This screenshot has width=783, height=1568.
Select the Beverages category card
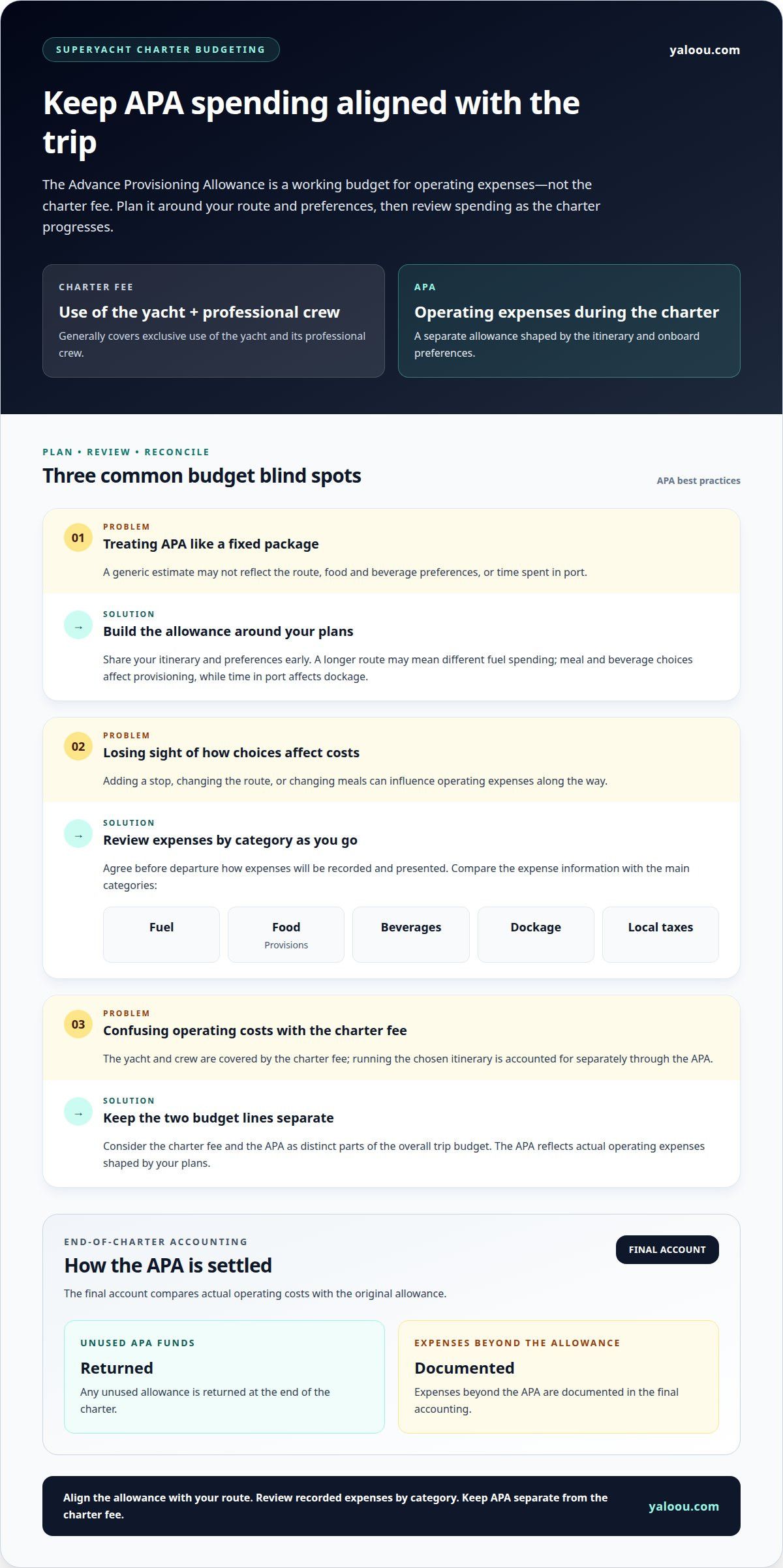[411, 934]
